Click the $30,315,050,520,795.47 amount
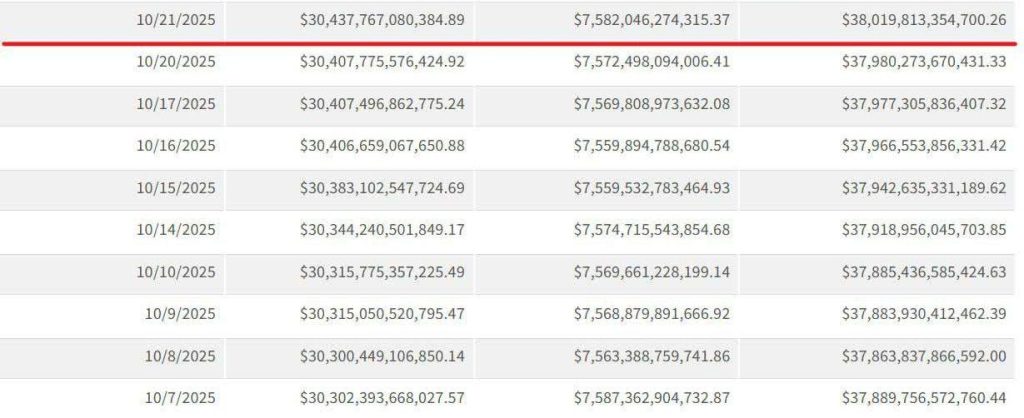Screen dimensions: 1024x418 pos(382,313)
